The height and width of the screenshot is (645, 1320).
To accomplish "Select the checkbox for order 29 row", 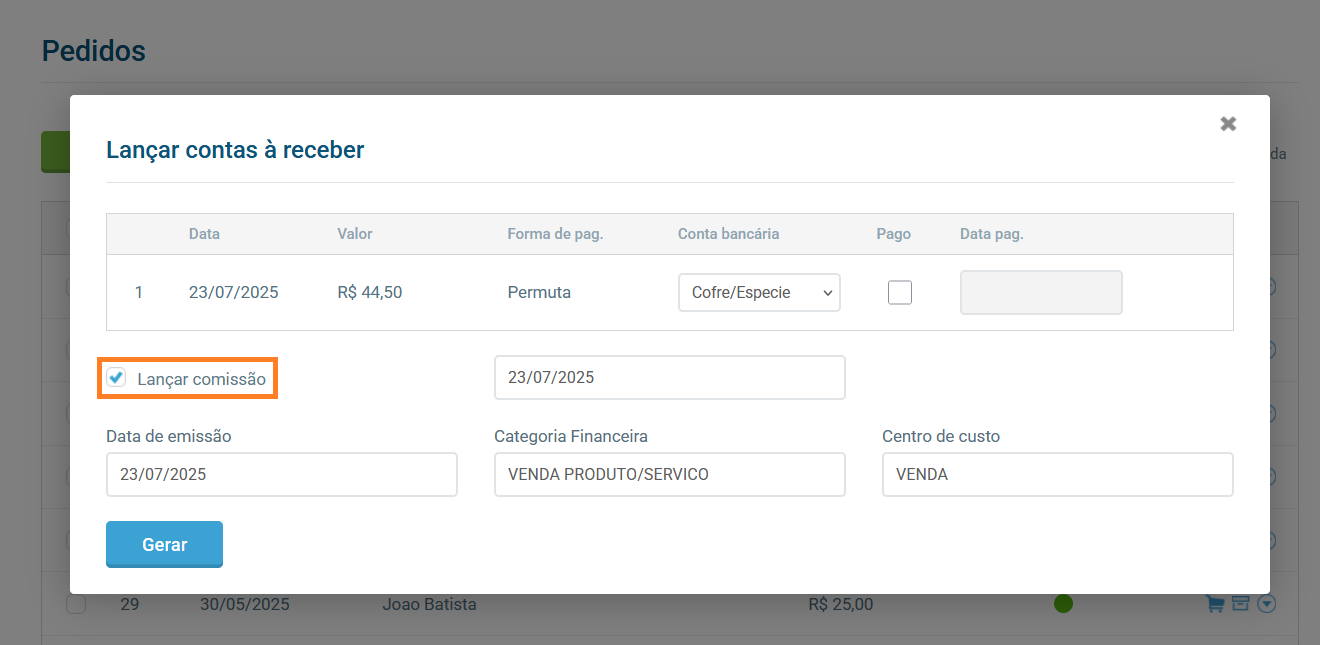I will [76, 605].
